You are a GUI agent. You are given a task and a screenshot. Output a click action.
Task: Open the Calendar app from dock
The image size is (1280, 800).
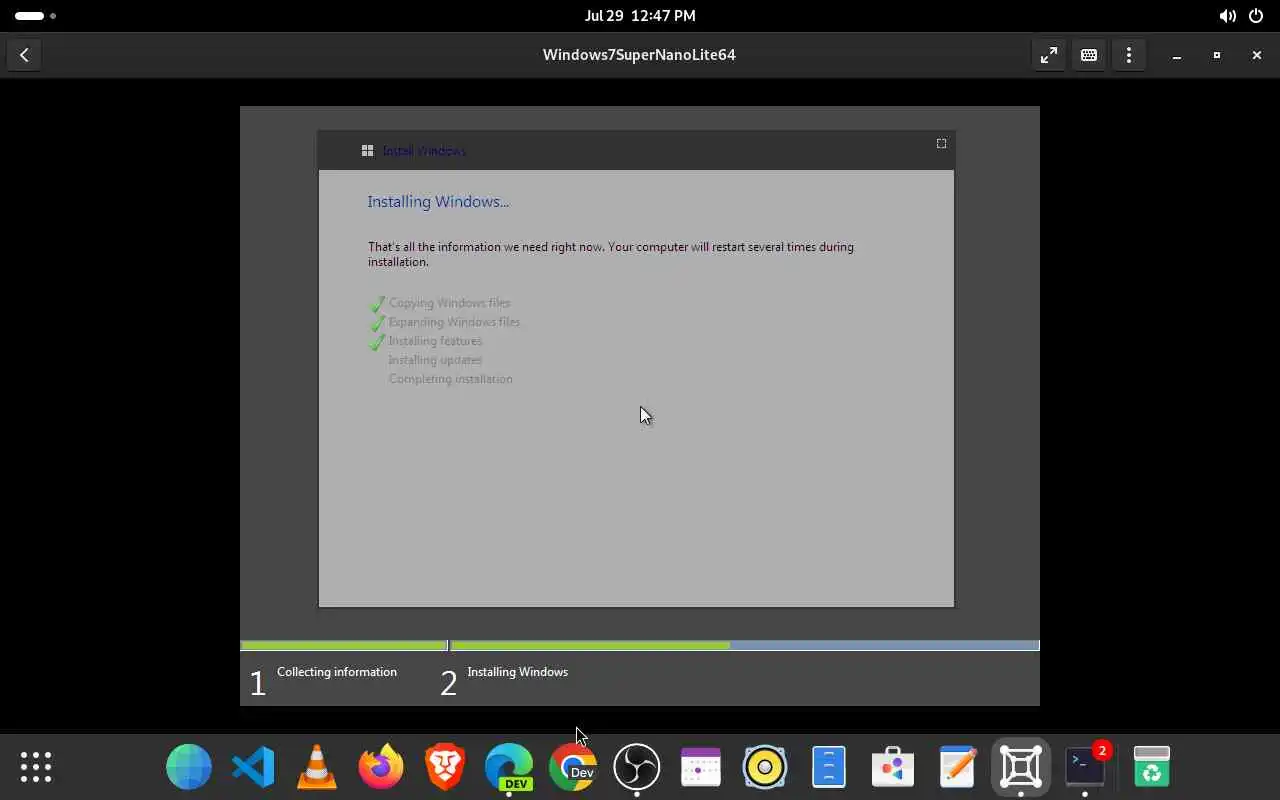701,767
